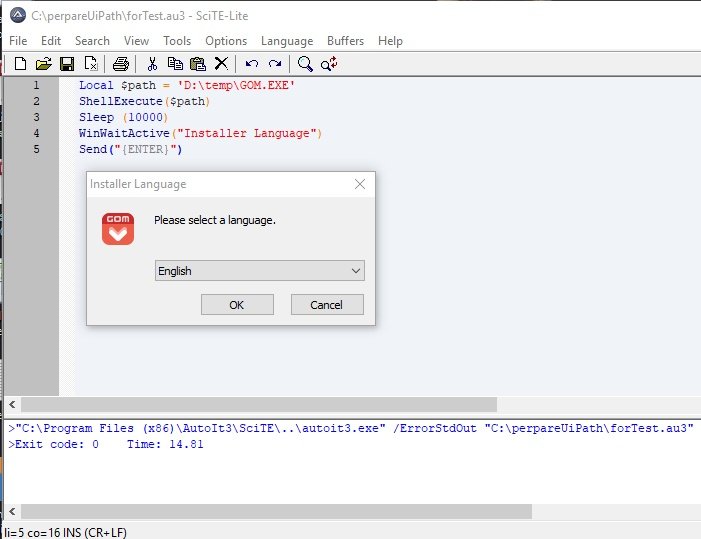The image size is (701, 539).
Task: Open the Edit menu
Action: (51, 41)
